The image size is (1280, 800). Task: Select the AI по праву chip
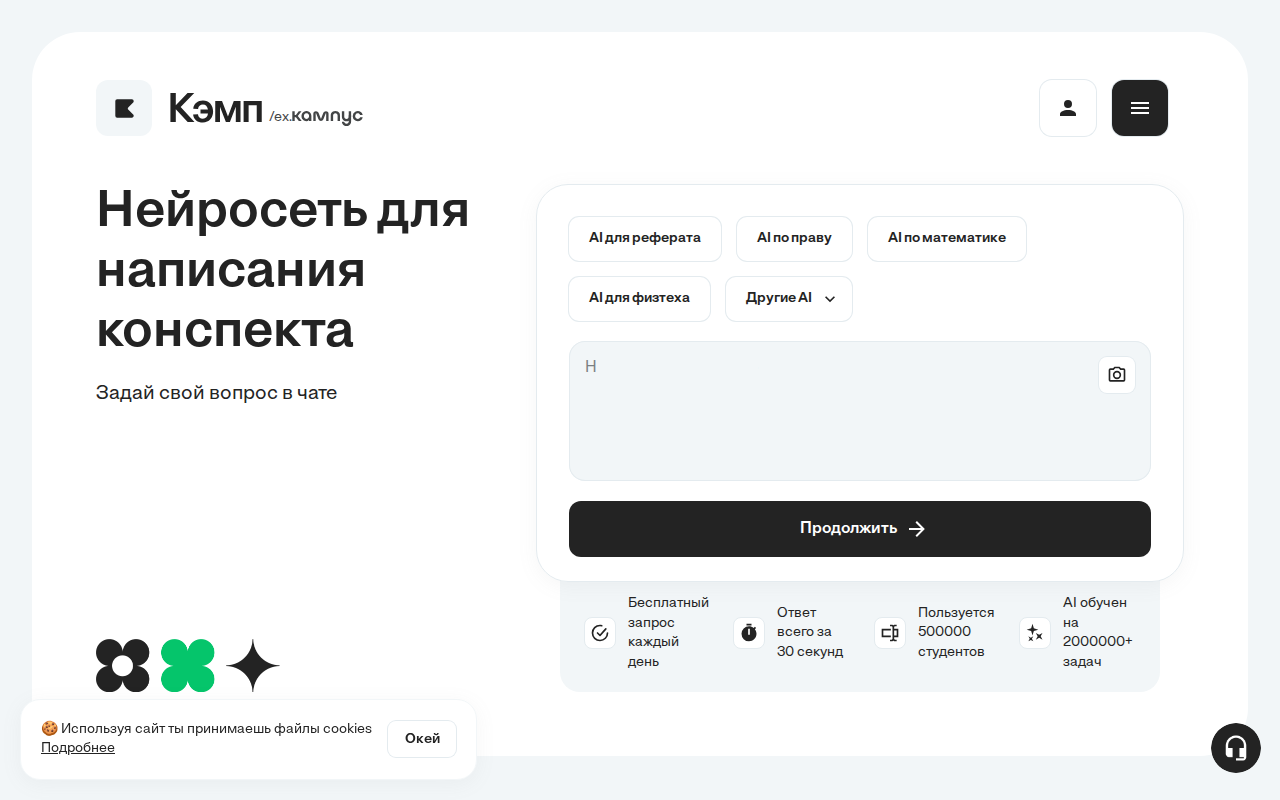794,239
